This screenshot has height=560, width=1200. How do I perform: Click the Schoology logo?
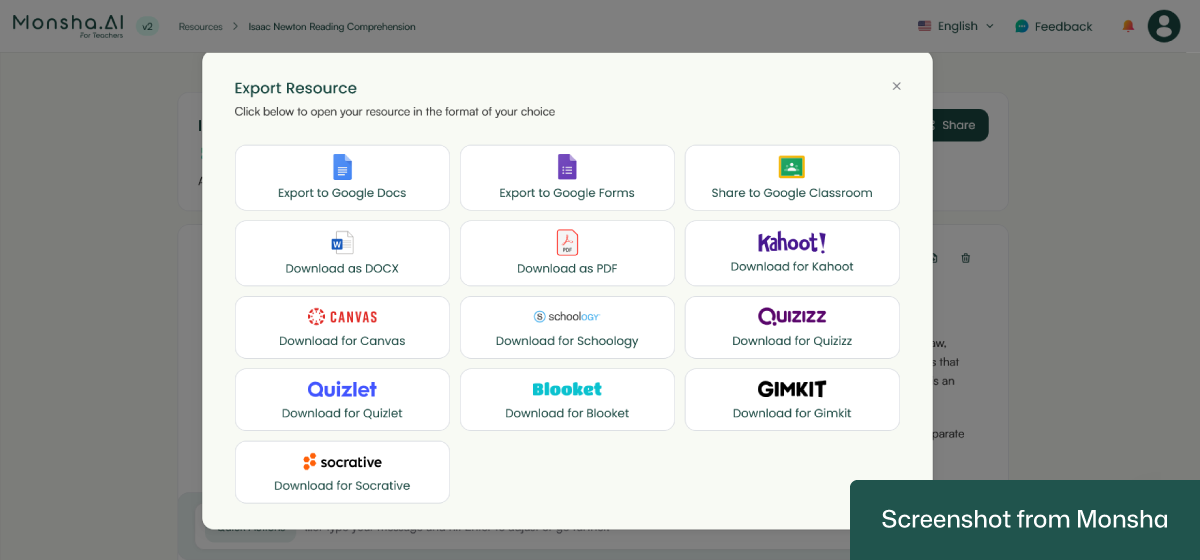tap(567, 316)
